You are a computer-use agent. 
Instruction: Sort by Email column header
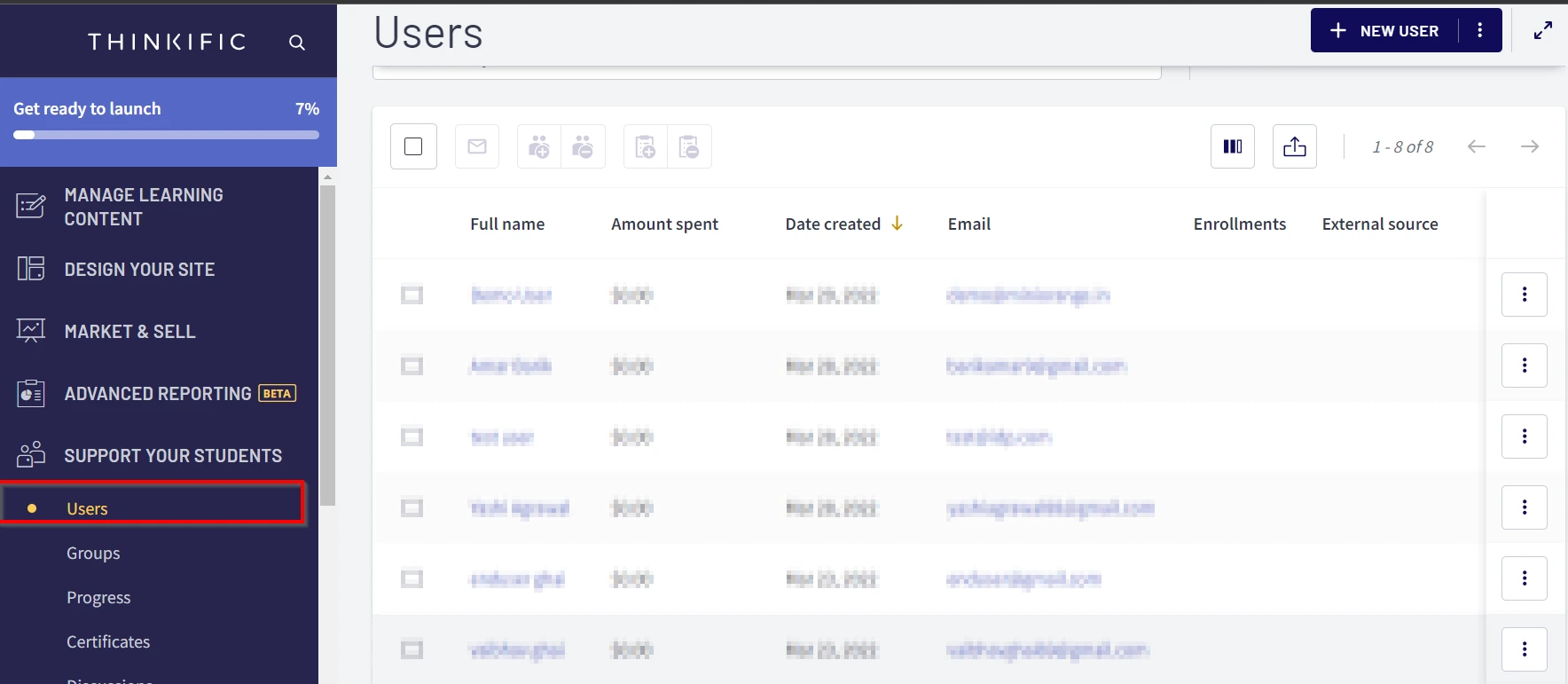pyautogui.click(x=969, y=224)
